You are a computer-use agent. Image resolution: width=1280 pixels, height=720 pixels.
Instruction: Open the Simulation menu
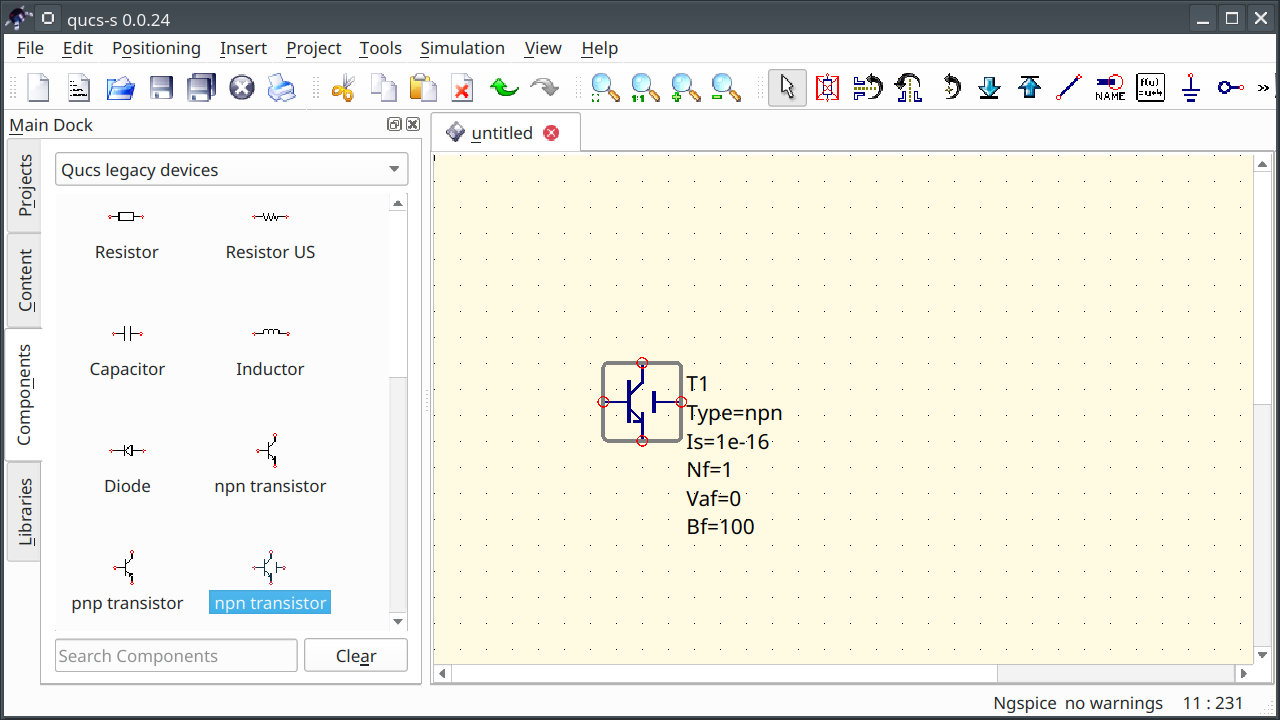point(462,48)
